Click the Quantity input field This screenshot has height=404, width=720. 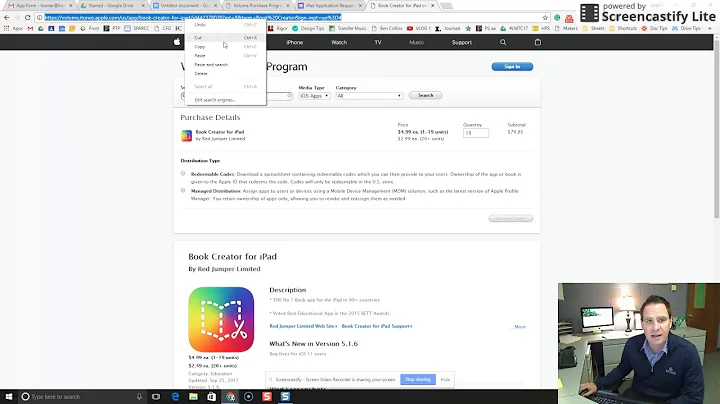[x=476, y=133]
